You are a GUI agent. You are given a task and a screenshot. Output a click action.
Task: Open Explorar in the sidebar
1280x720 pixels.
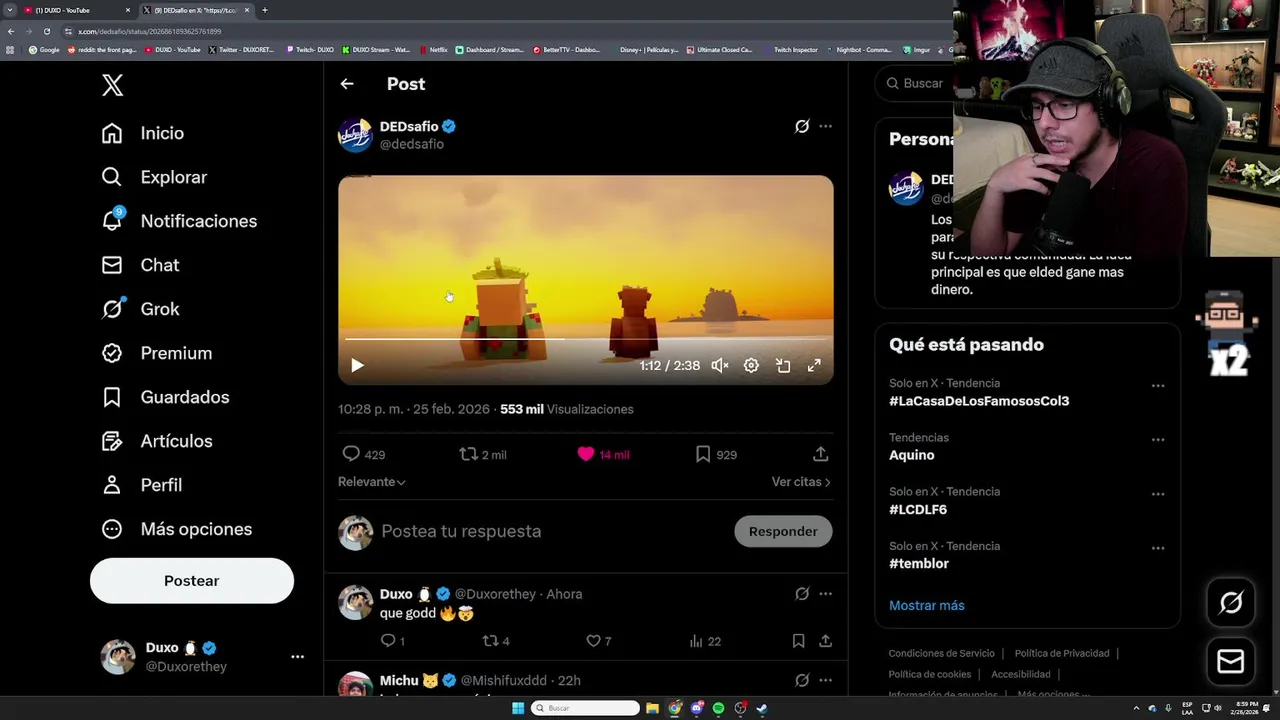coord(154,177)
